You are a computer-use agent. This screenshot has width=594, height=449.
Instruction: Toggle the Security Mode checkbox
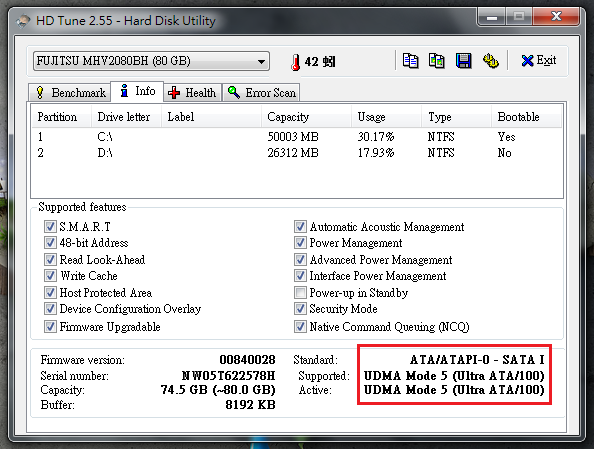300,308
